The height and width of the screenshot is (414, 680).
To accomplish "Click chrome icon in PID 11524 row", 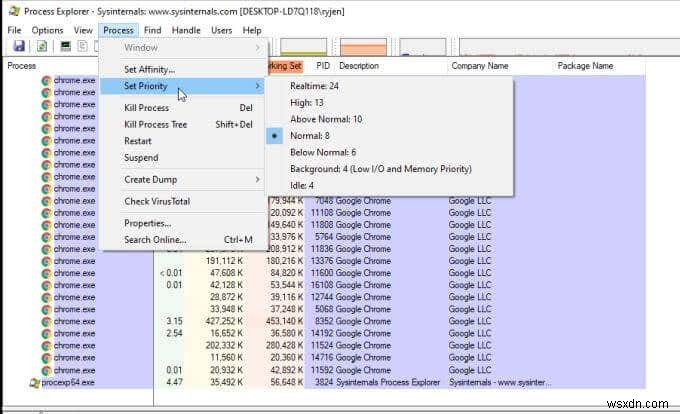I will coord(46,346).
